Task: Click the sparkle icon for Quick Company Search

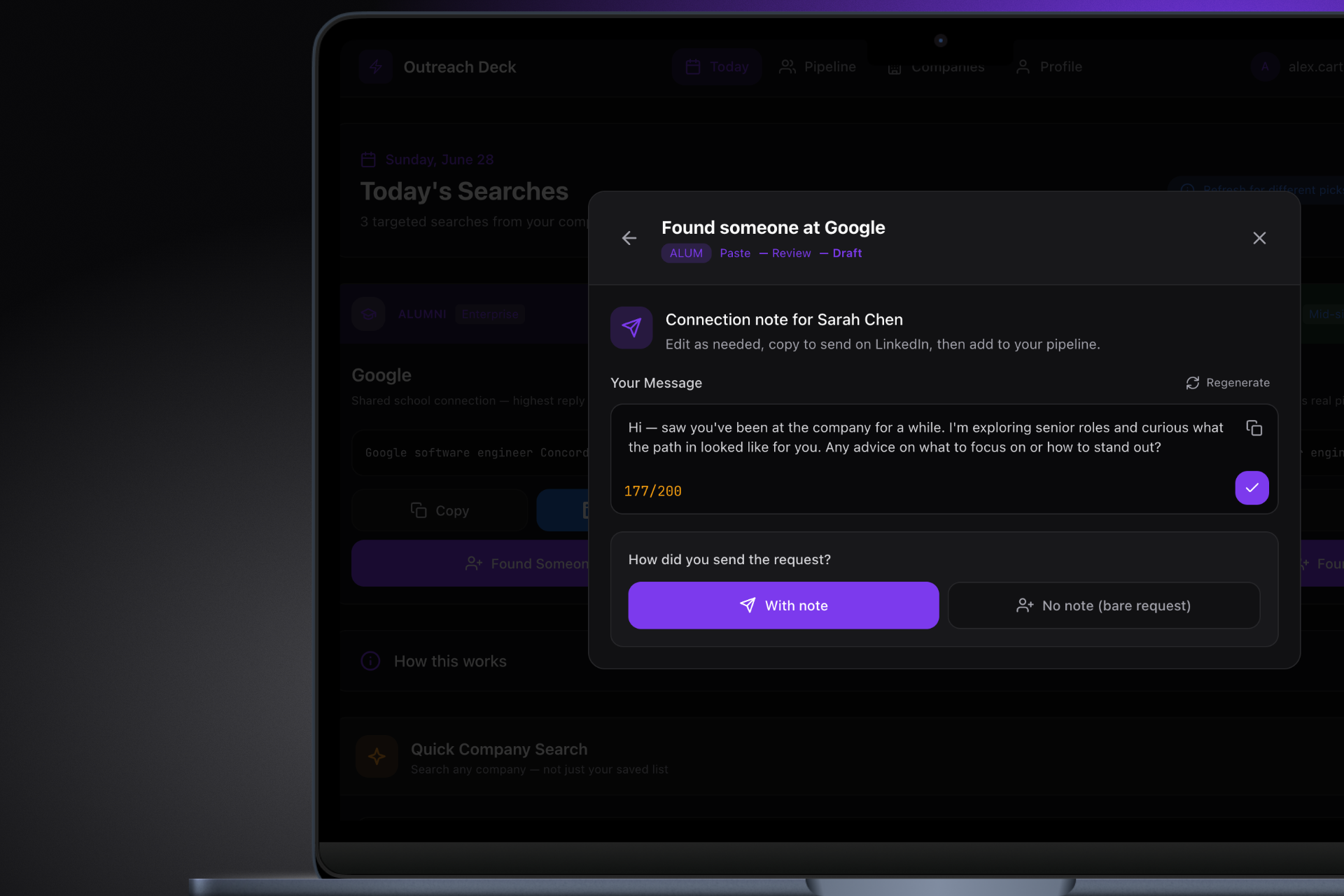Action: click(377, 757)
